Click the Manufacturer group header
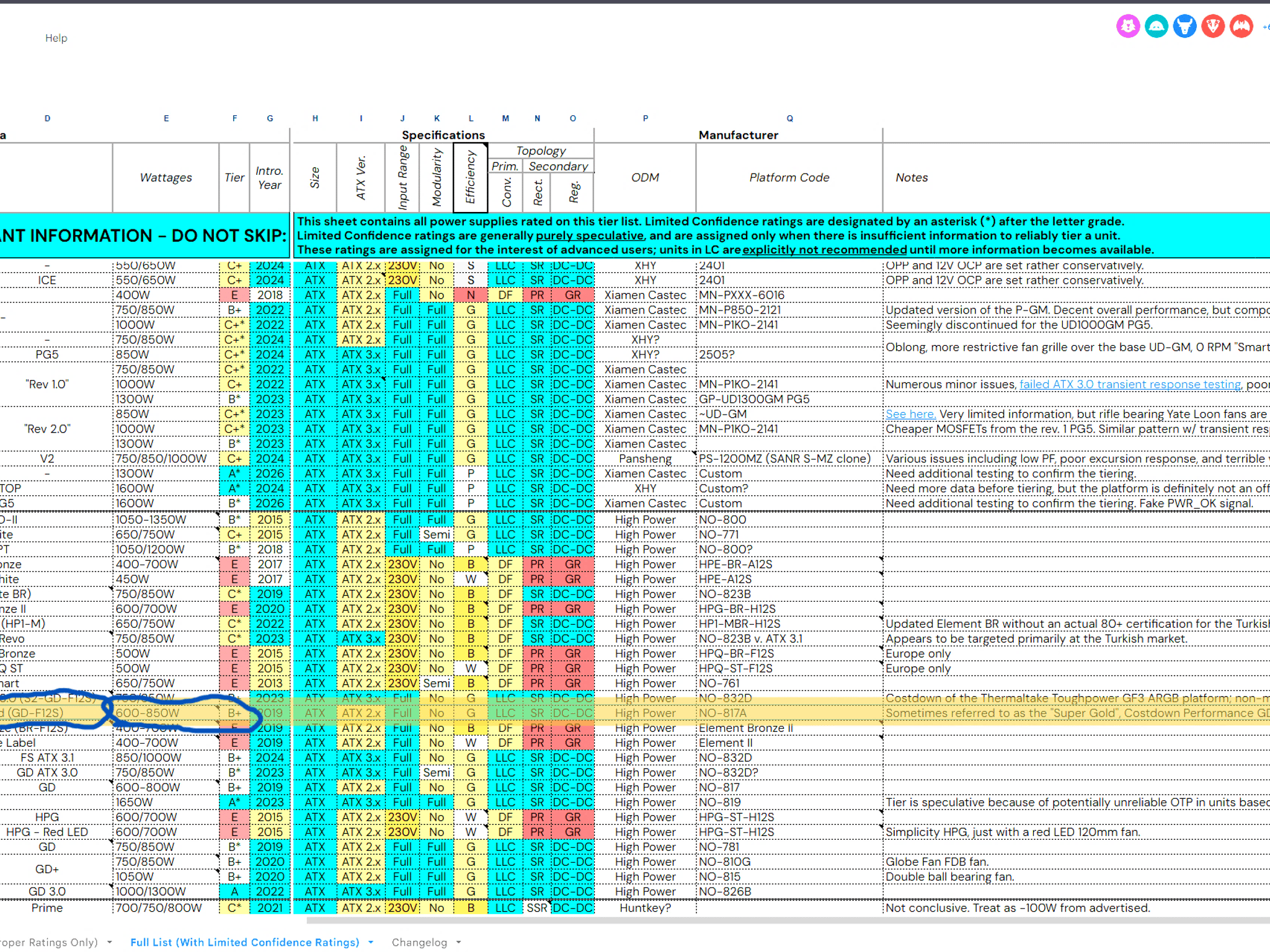This screenshot has height=952, width=1270. 738,135
